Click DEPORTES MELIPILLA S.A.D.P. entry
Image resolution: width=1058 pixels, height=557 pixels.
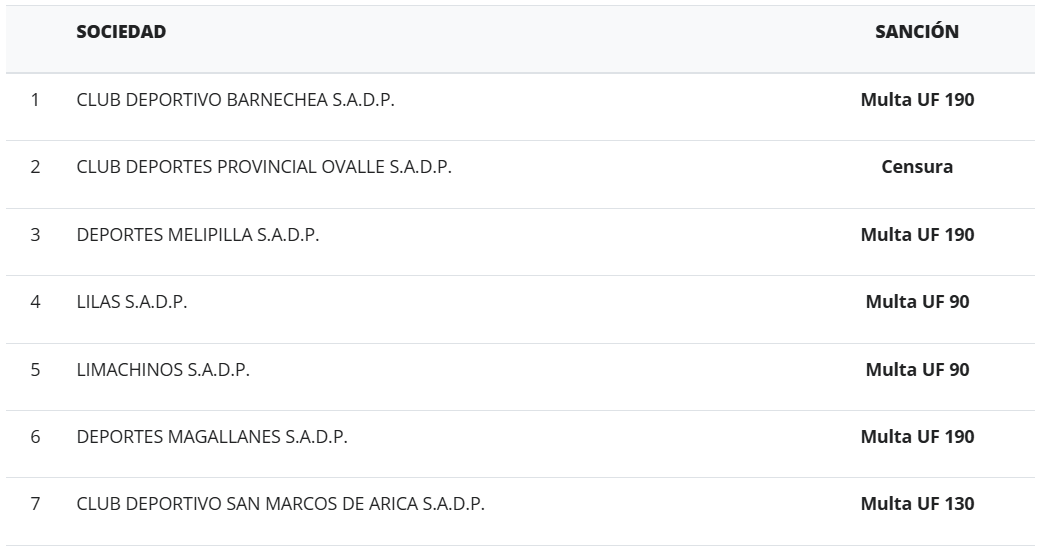coord(198,235)
